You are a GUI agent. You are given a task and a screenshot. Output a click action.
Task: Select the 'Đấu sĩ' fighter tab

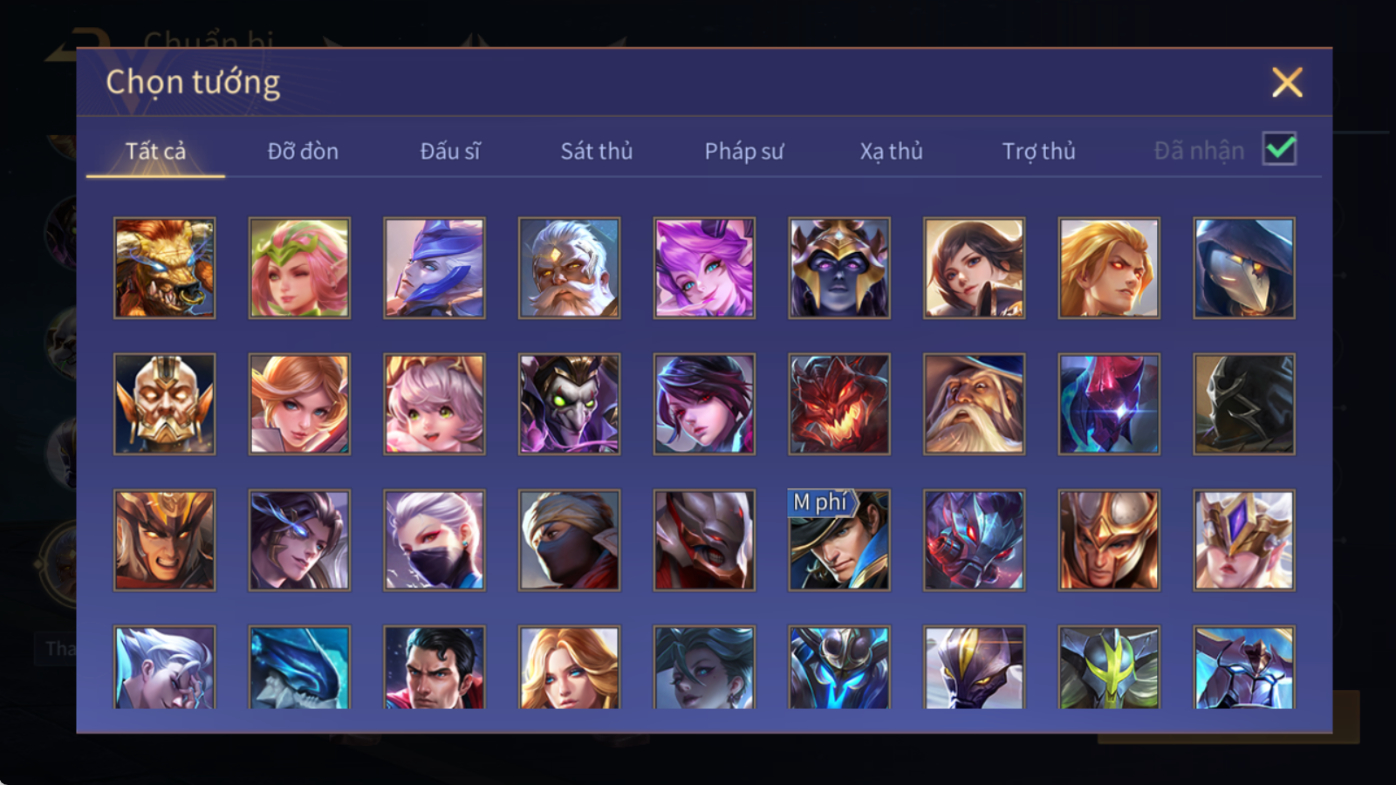(450, 151)
